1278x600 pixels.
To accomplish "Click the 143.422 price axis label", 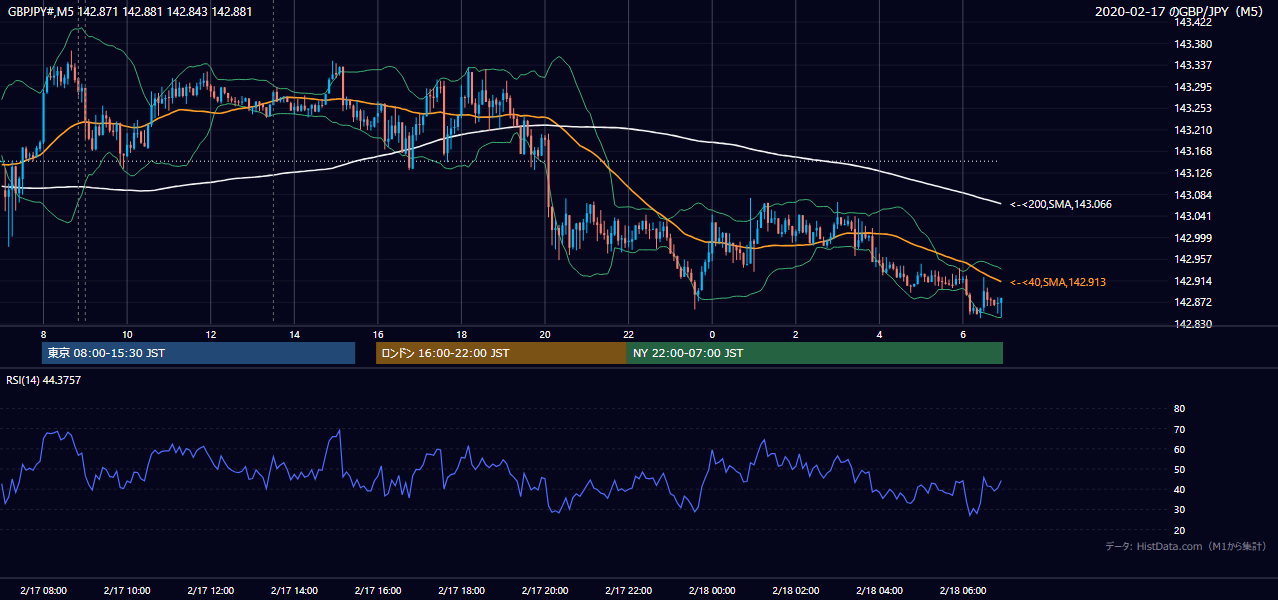I will (1192, 22).
